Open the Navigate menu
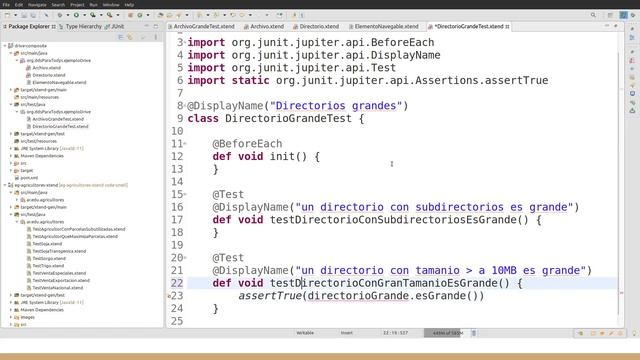 (37, 5)
